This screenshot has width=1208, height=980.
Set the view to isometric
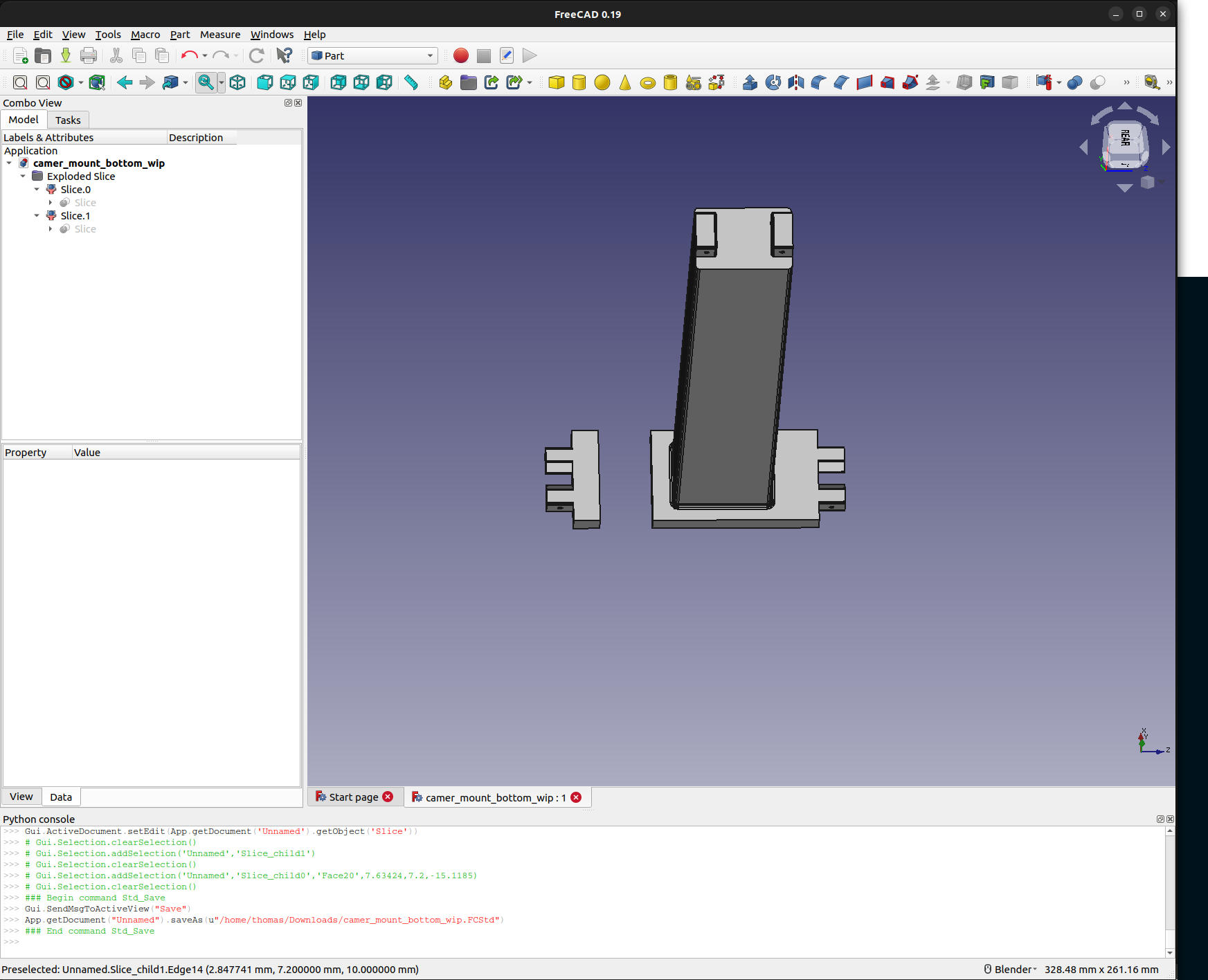237,82
